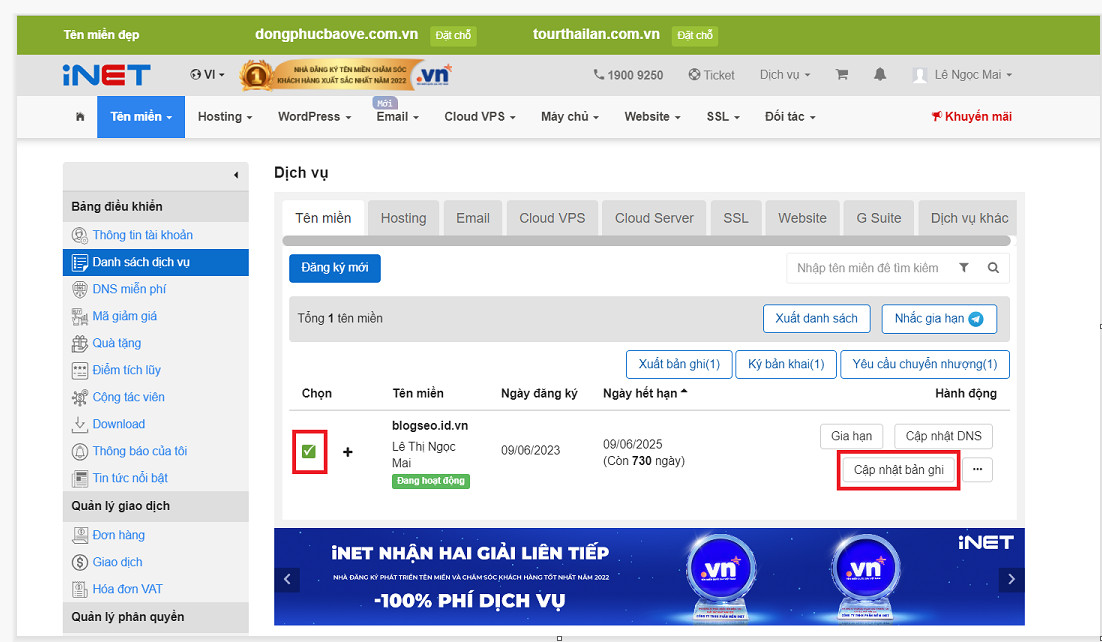
Task: Open more actions with the ellipsis icon
Action: pos(977,469)
